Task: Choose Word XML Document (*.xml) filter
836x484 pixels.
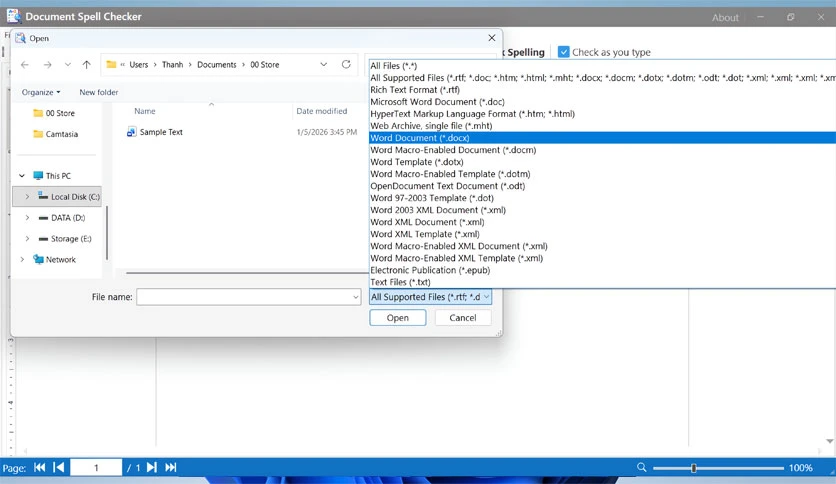Action: [602, 222]
